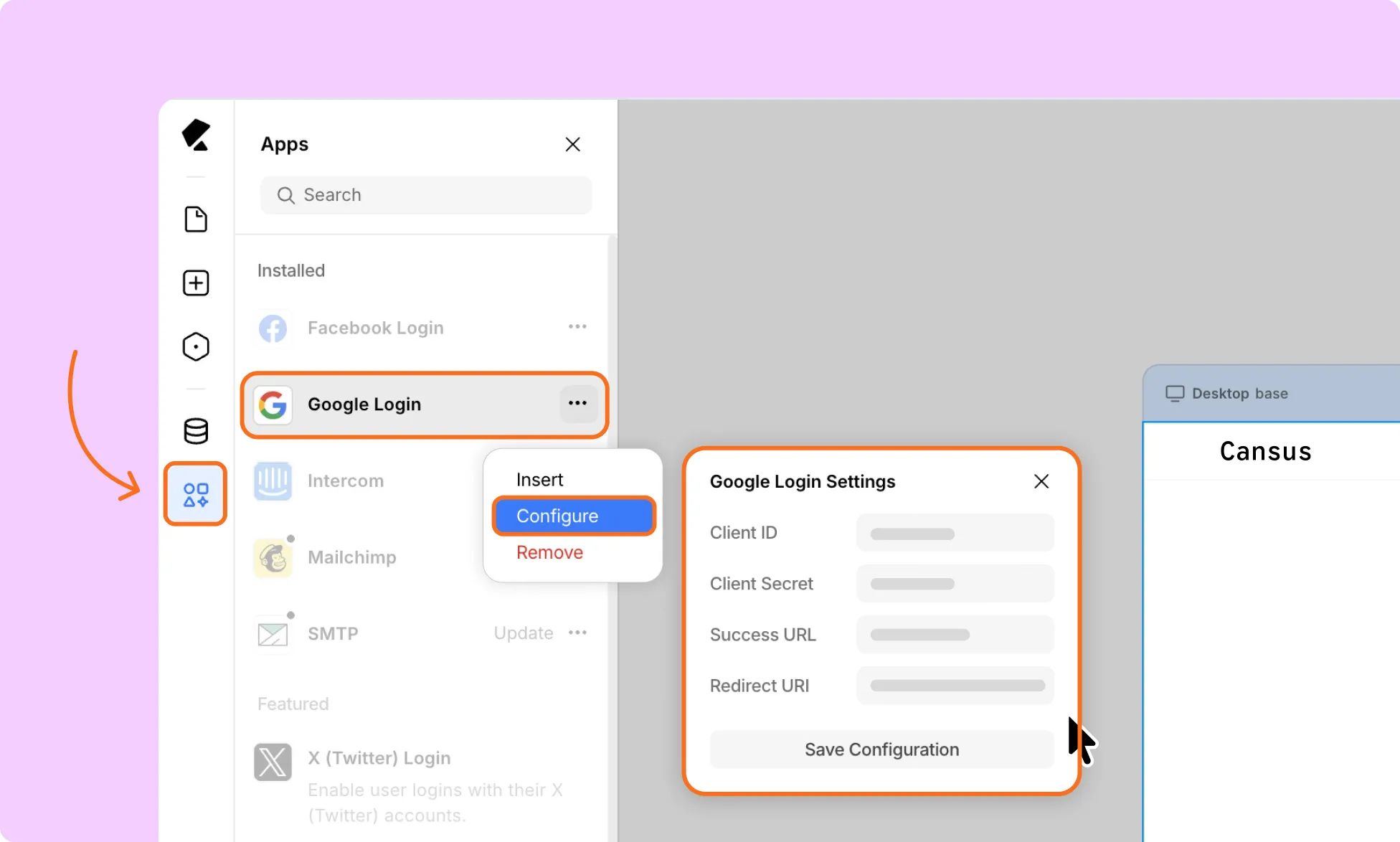Select the Apps icon in the sidebar
The image size is (1400, 842).
coord(196,494)
